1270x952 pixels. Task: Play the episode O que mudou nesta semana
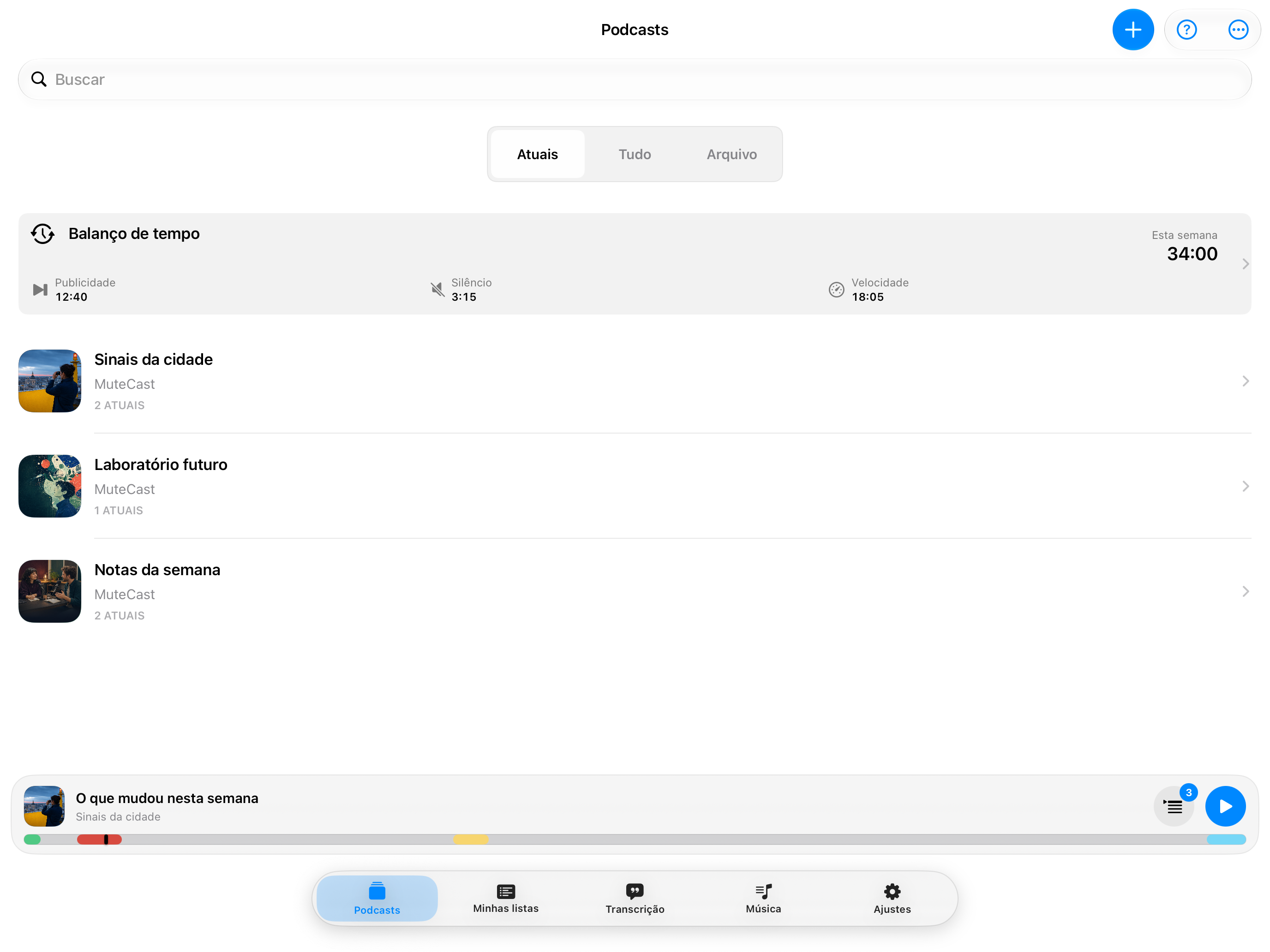[1225, 806]
